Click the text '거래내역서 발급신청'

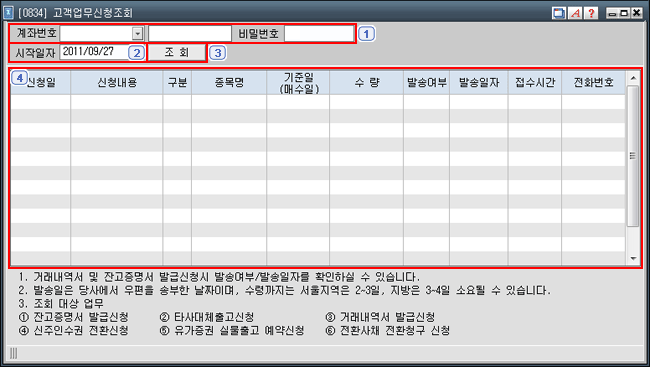pos(387,317)
